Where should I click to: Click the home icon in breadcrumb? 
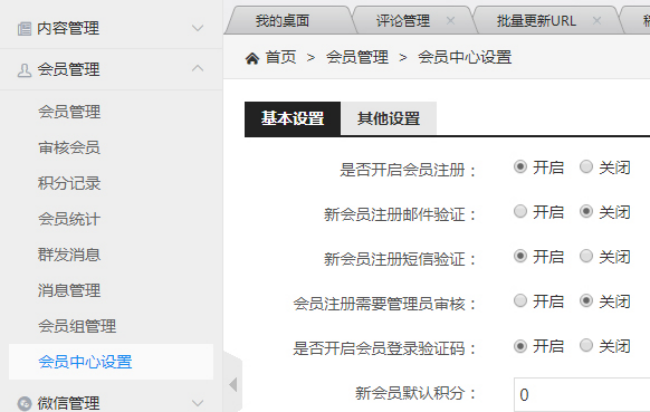[252, 58]
